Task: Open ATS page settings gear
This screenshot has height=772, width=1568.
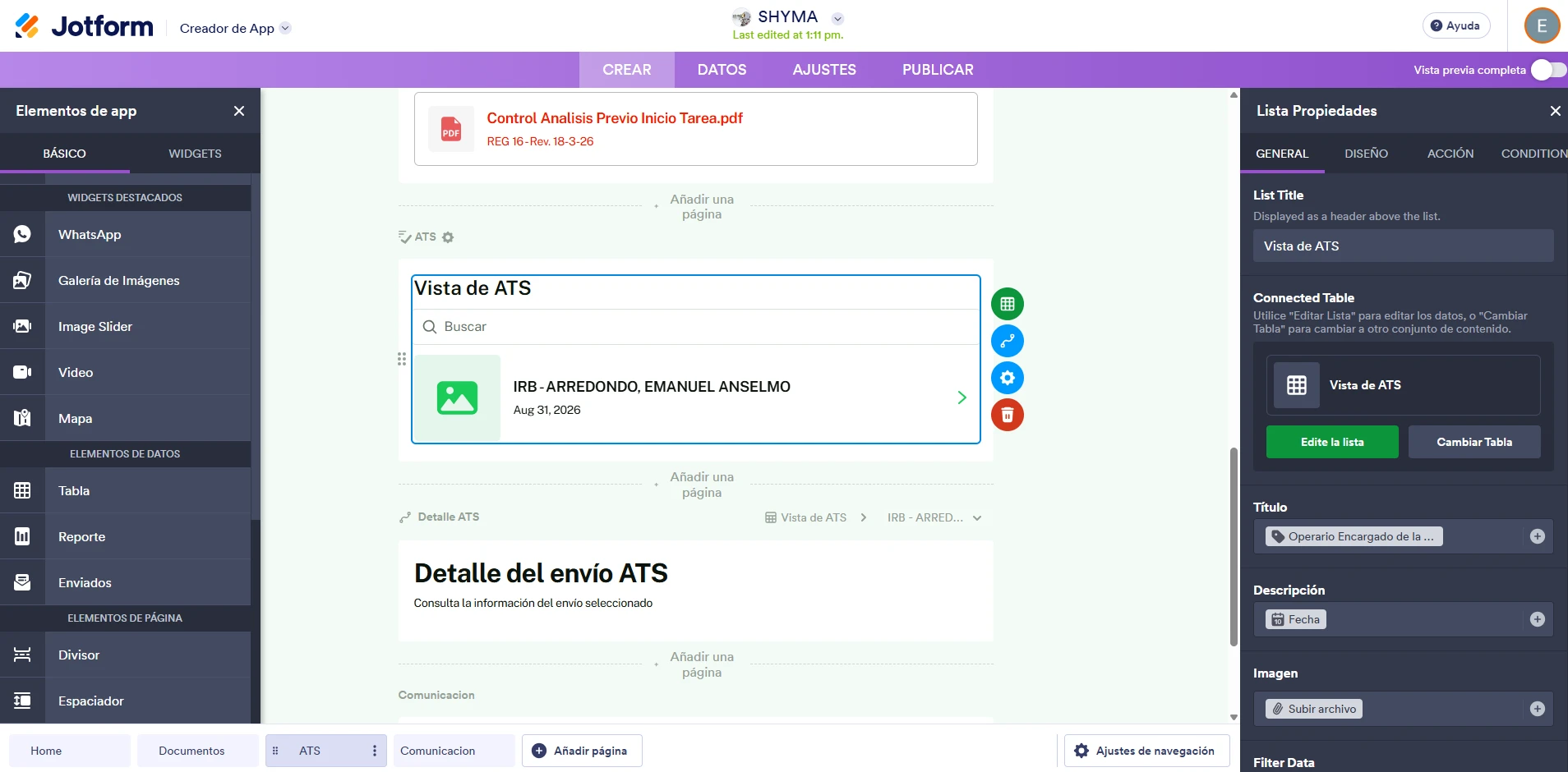Action: click(448, 237)
